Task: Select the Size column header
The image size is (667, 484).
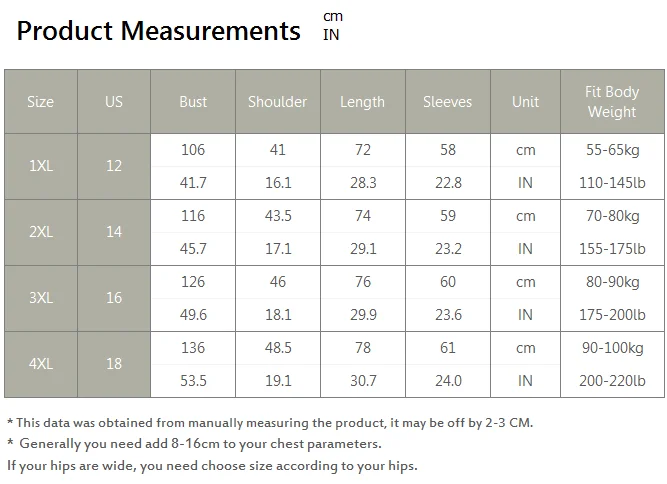Action: [41, 102]
